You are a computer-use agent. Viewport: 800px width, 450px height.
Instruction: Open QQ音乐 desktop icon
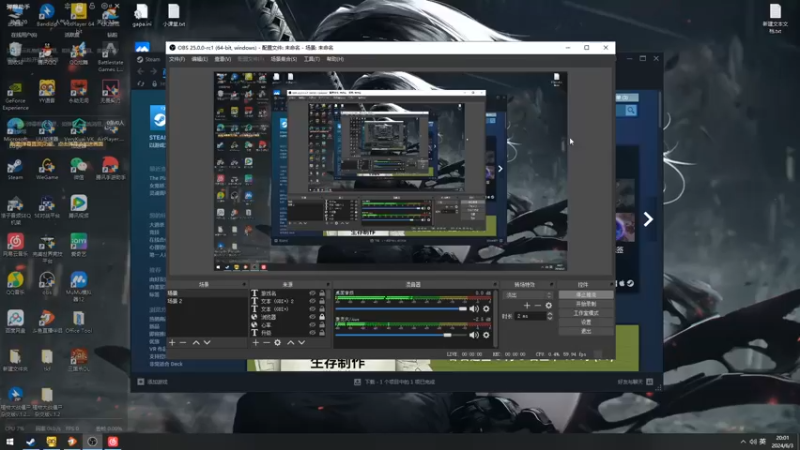coord(15,283)
